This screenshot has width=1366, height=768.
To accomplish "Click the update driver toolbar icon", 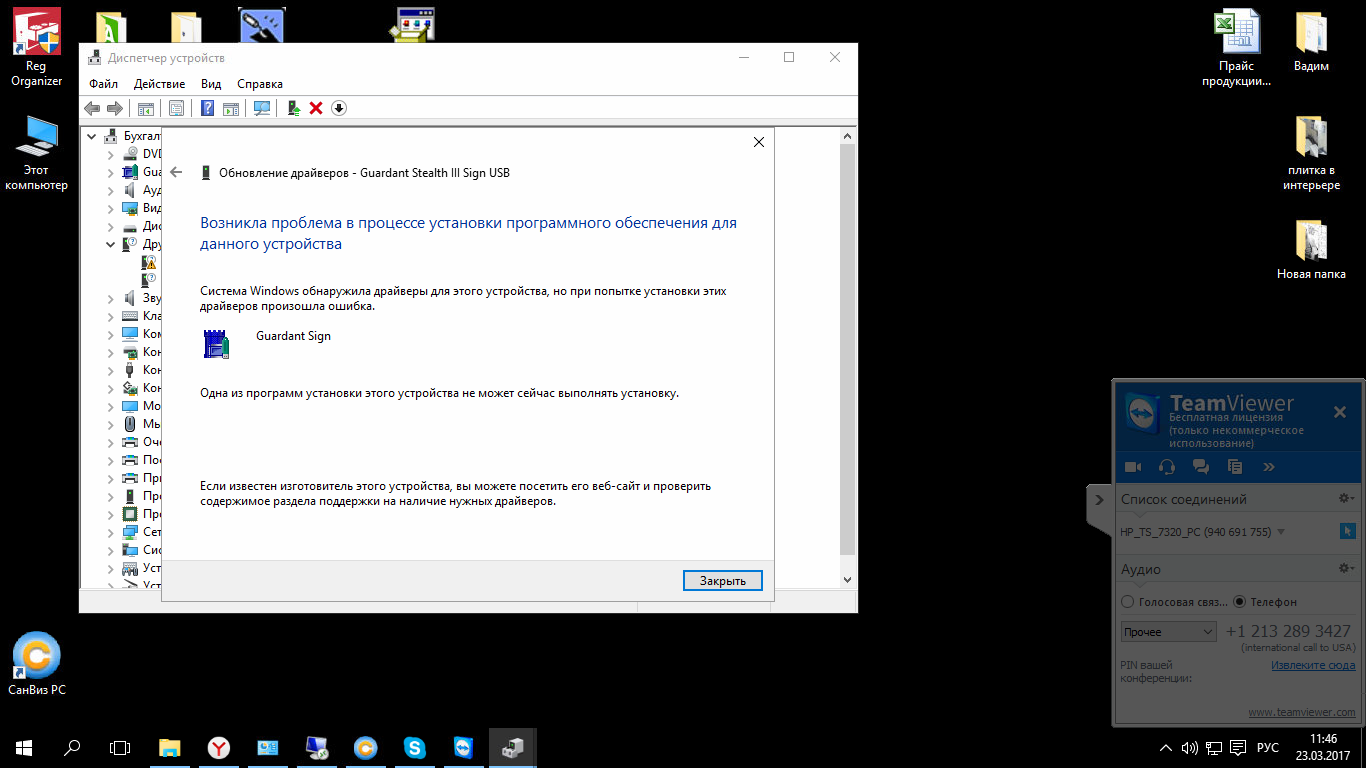I will tap(293, 108).
